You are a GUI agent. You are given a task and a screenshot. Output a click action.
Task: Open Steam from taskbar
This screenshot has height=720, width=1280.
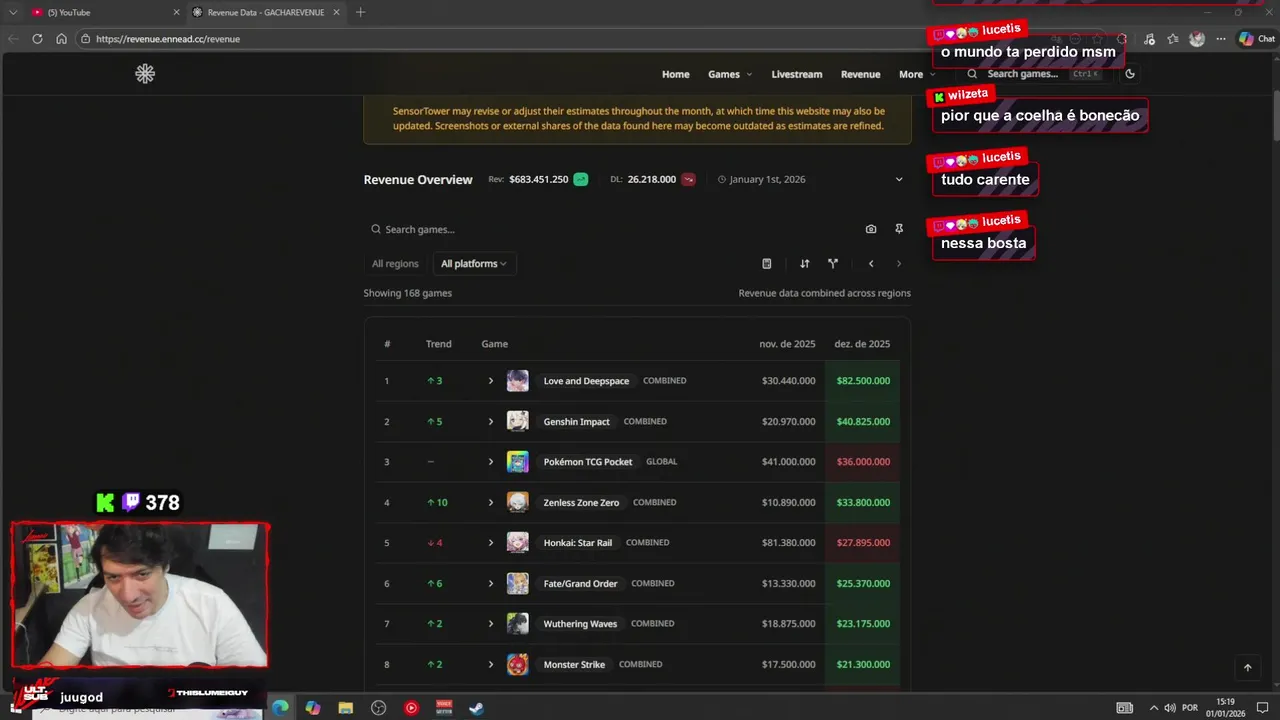[477, 708]
